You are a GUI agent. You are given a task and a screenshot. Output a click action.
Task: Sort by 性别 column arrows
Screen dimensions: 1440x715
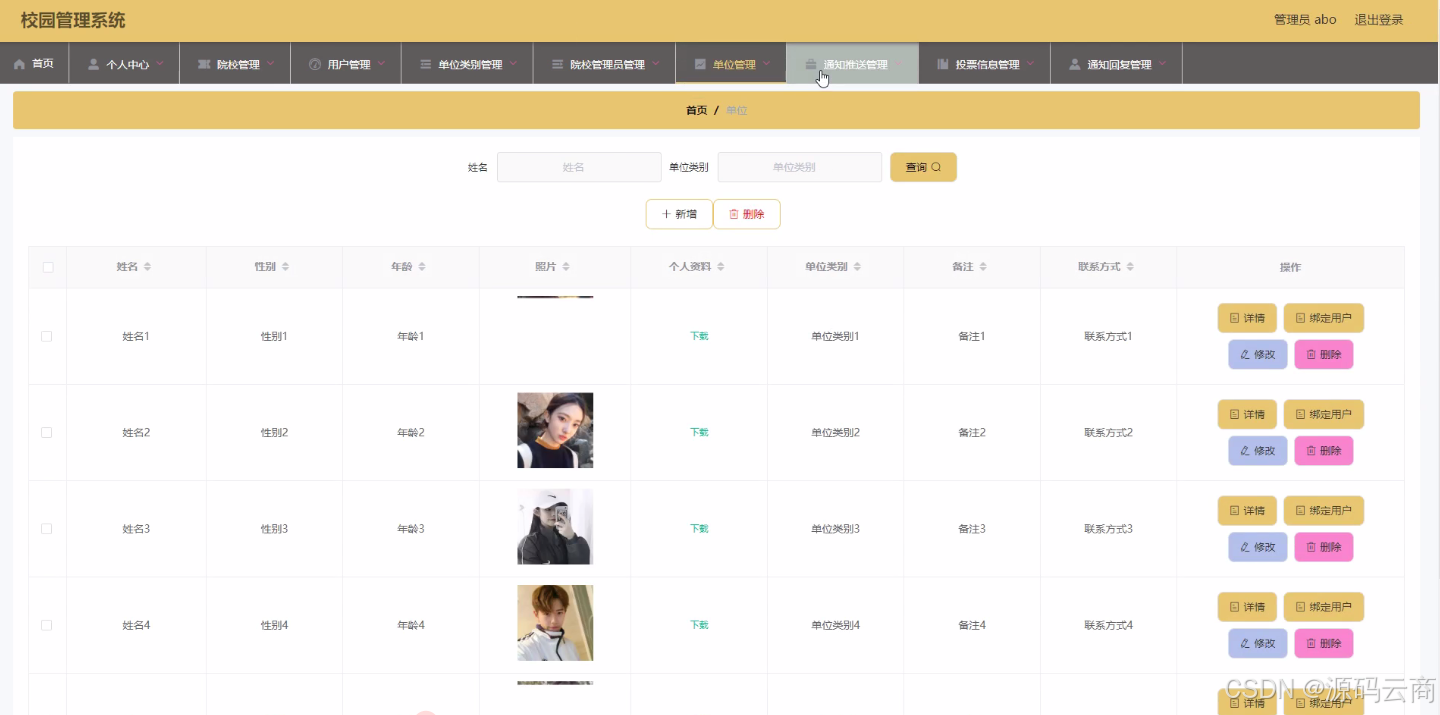[285, 267]
